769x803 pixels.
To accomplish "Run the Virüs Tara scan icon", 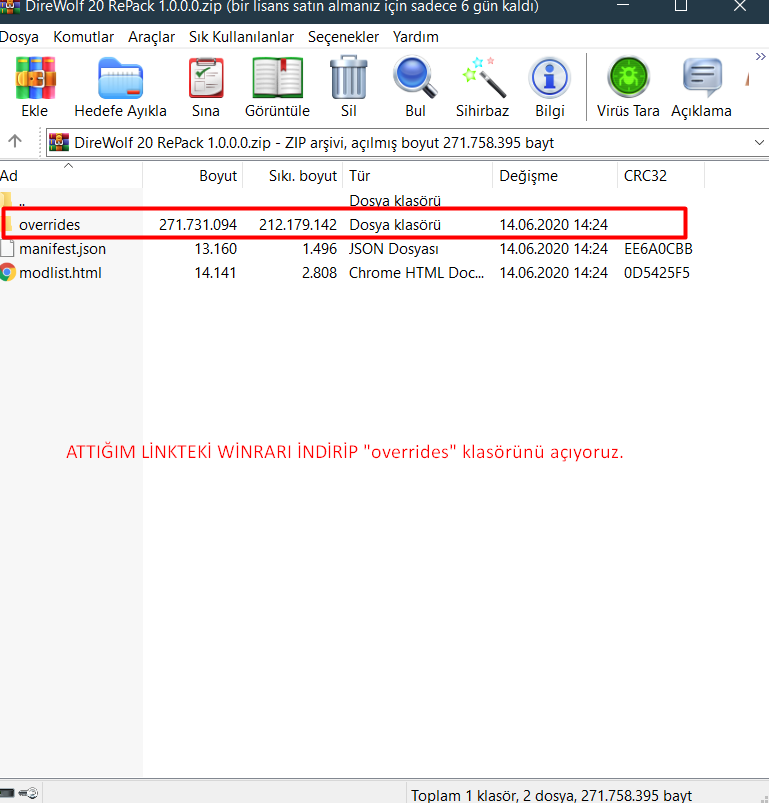I will click(x=628, y=77).
